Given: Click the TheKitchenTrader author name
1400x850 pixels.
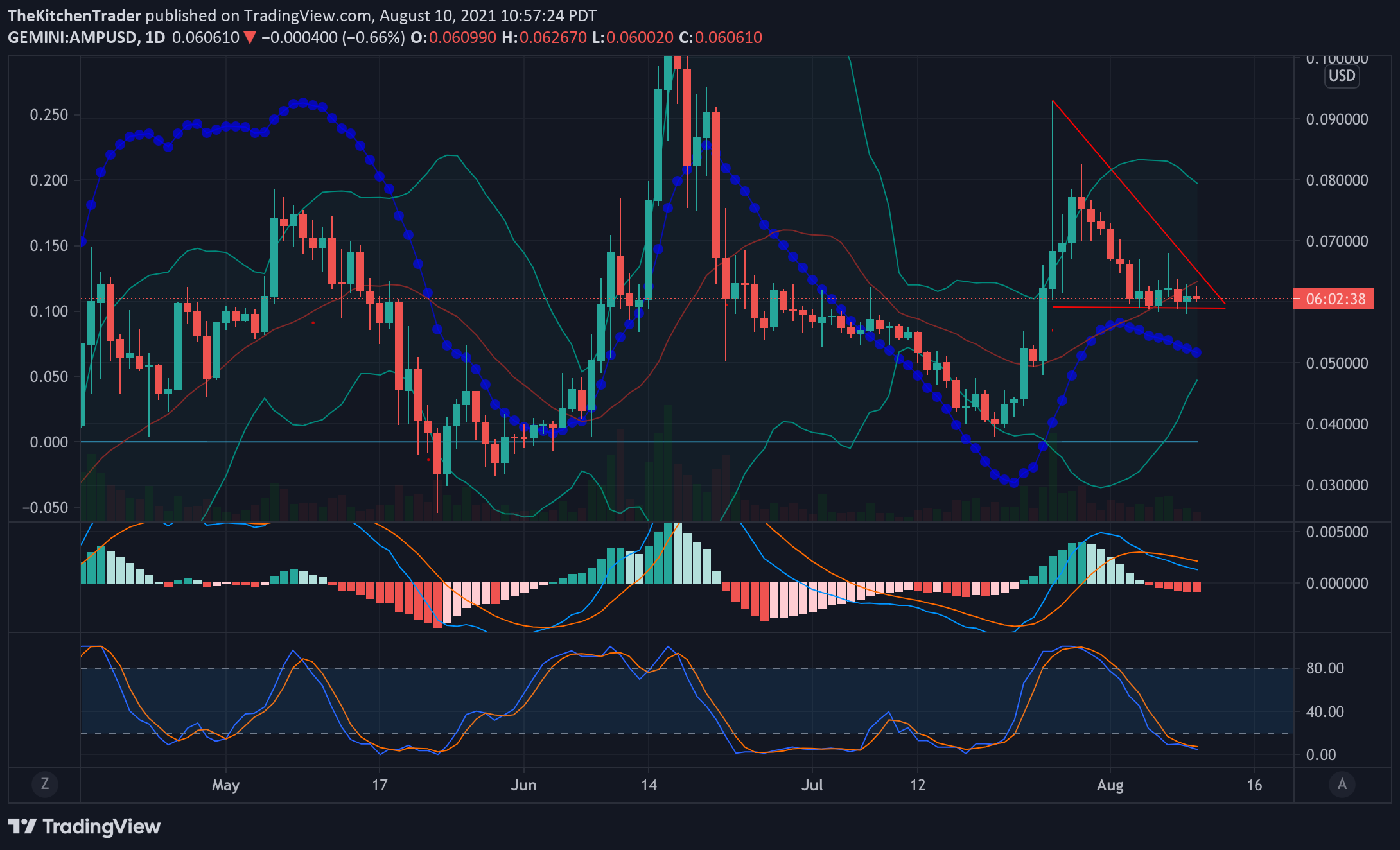Looking at the screenshot, I should [x=74, y=15].
